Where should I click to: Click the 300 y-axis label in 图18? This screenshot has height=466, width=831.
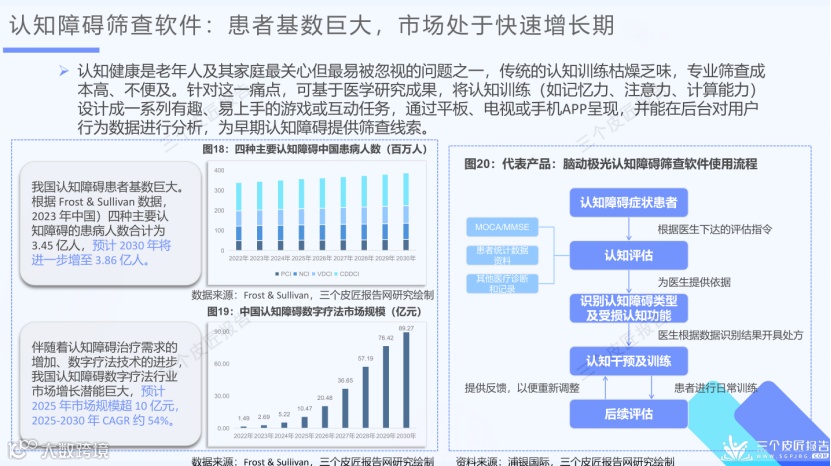coord(219,190)
